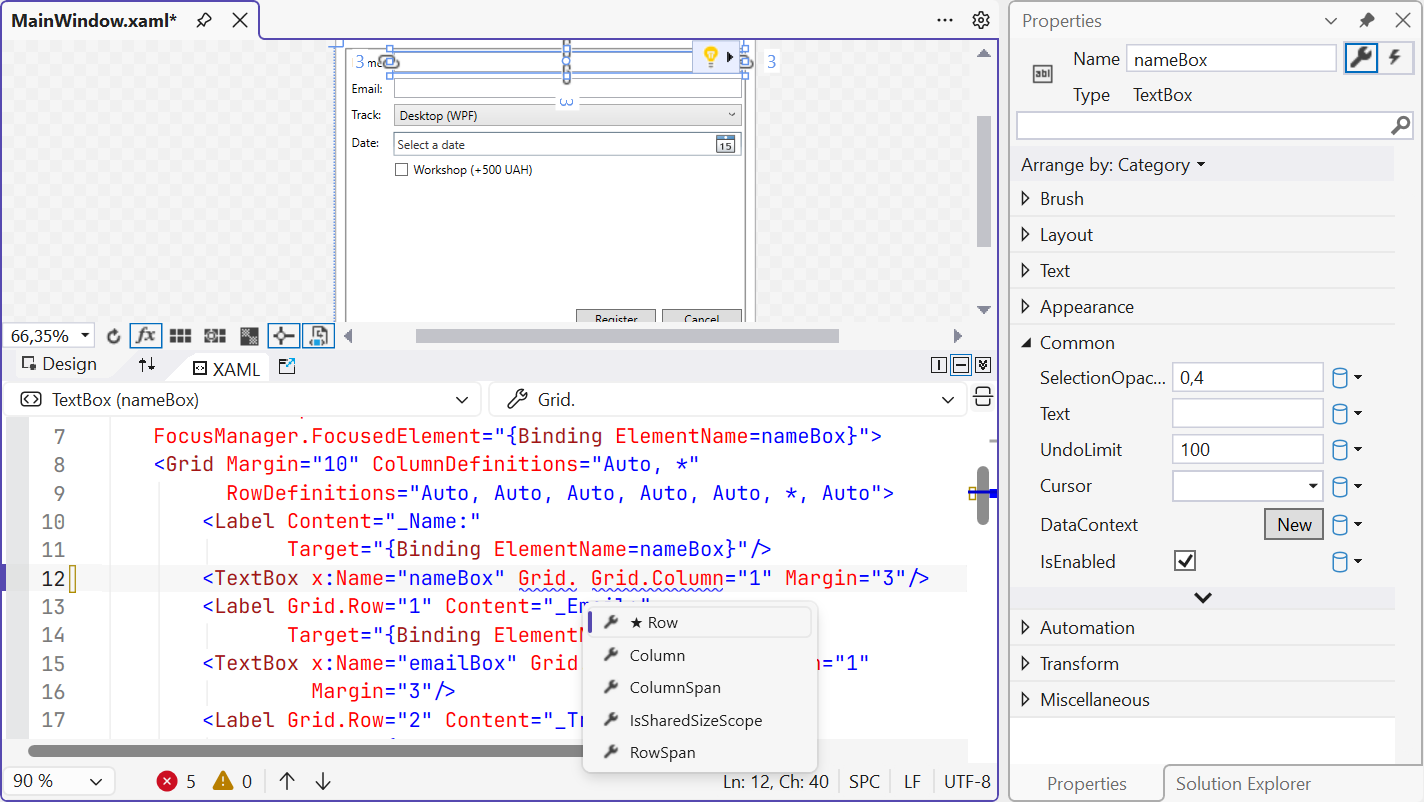Expand the Layout category
Image resolution: width=1424 pixels, height=802 pixels.
1025,235
